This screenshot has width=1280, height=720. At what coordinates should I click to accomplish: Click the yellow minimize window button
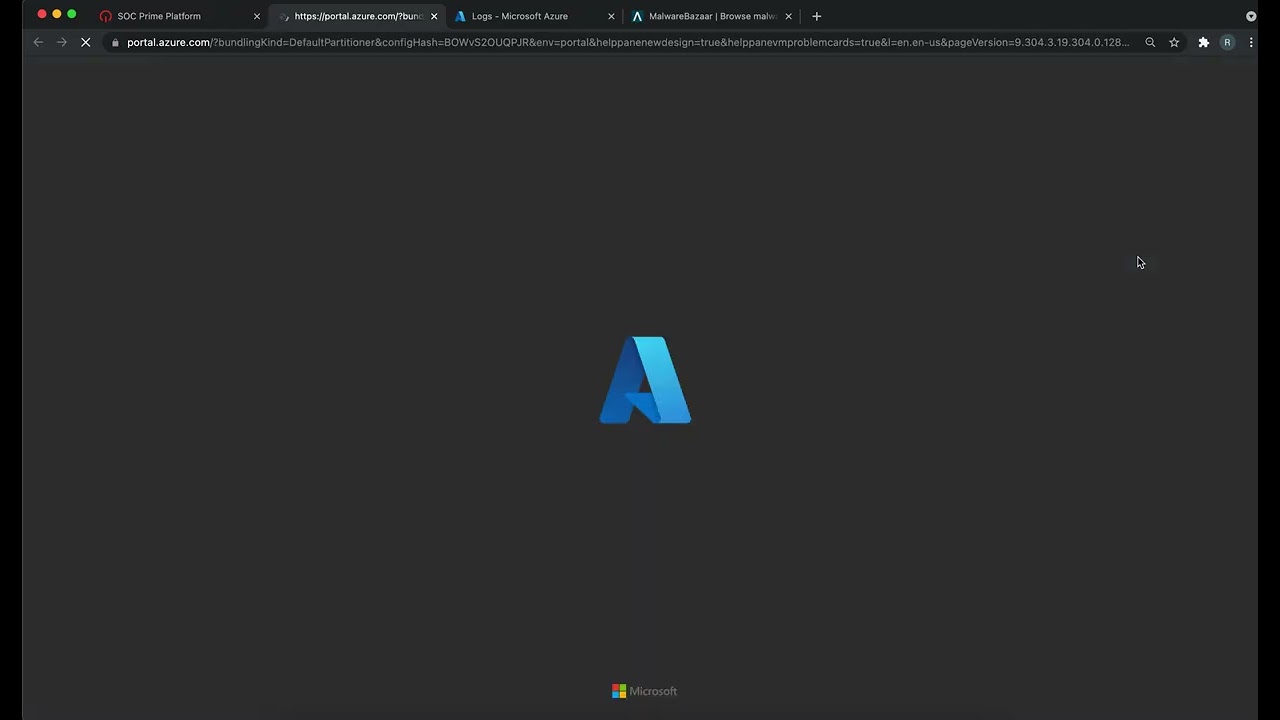(x=57, y=14)
